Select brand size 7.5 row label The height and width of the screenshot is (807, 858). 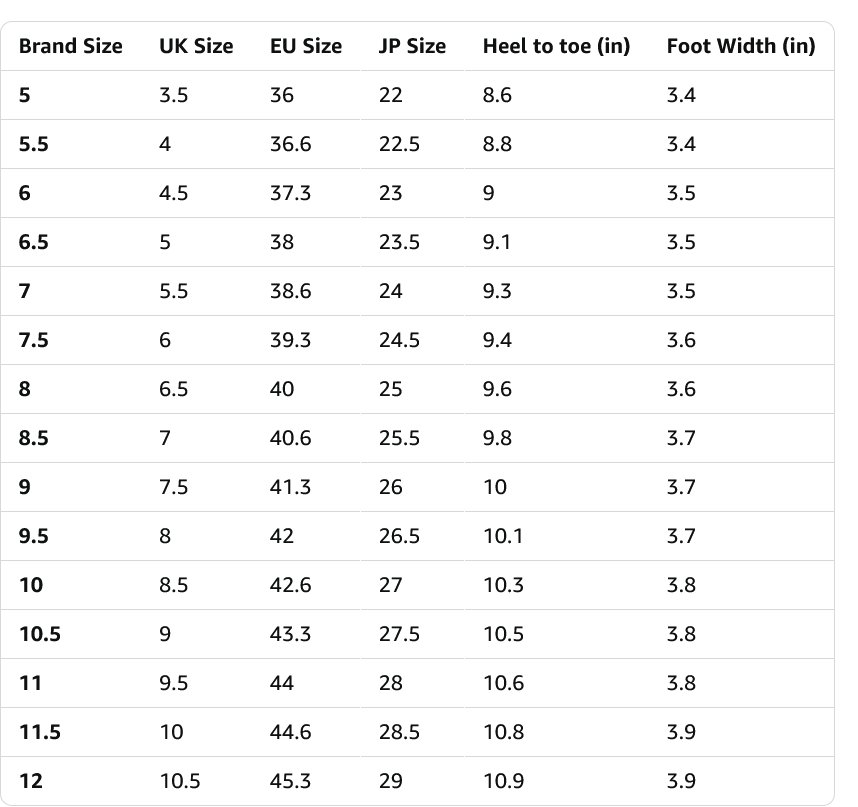pos(34,340)
